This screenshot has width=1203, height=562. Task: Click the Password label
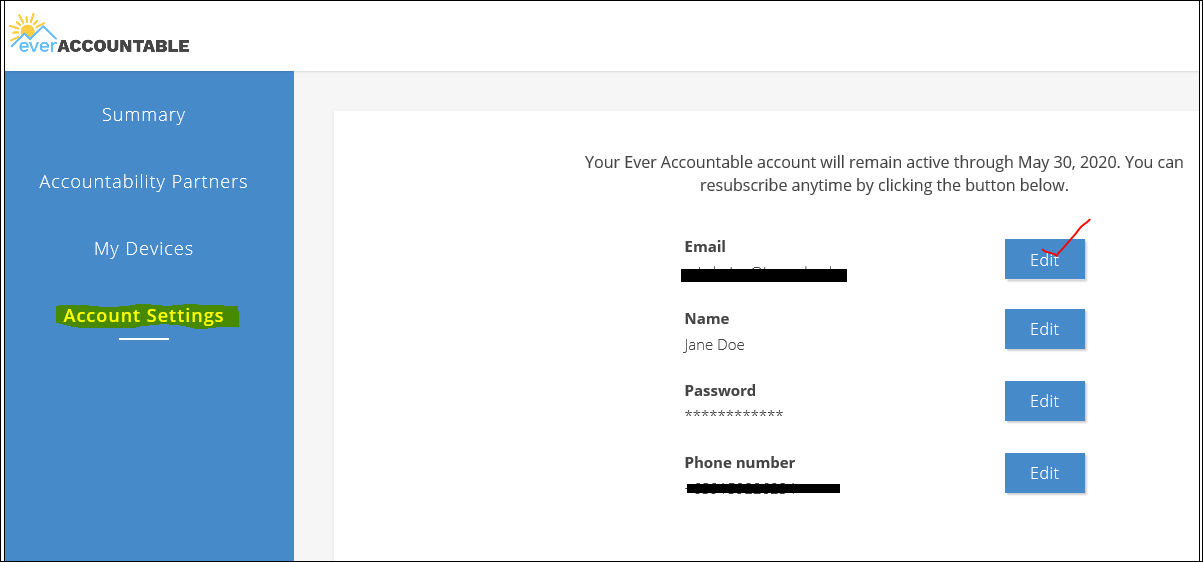720,391
